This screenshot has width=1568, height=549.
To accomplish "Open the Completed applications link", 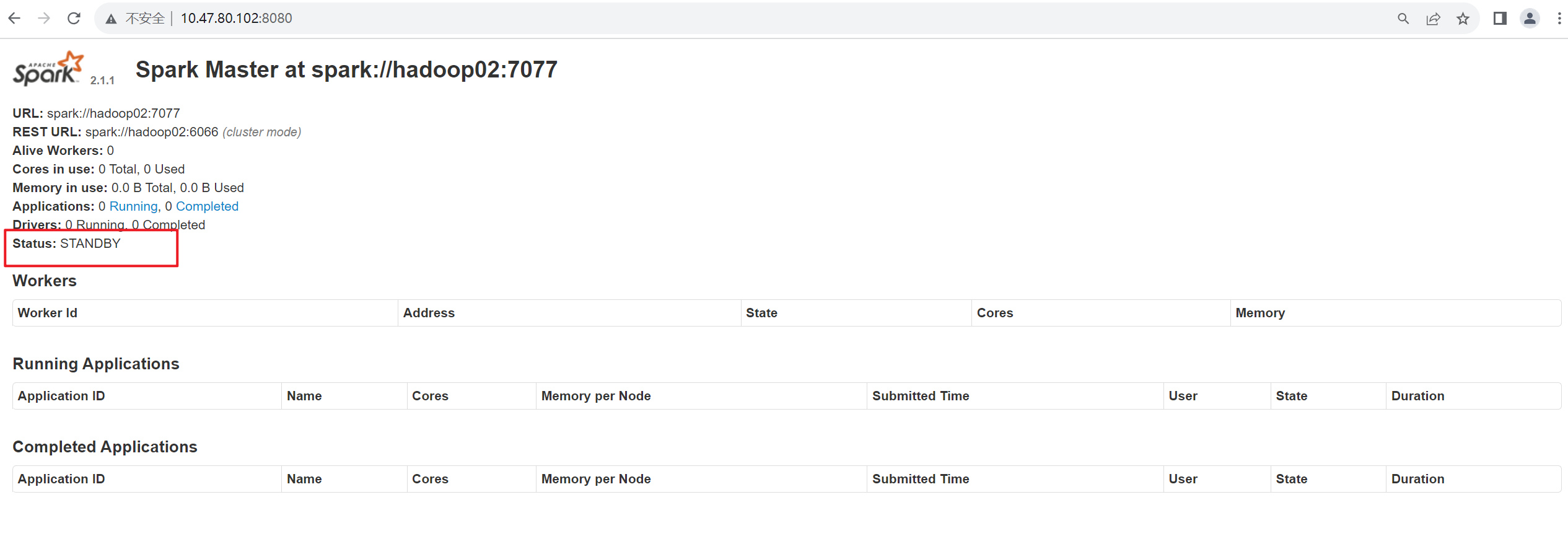I will click(207, 206).
